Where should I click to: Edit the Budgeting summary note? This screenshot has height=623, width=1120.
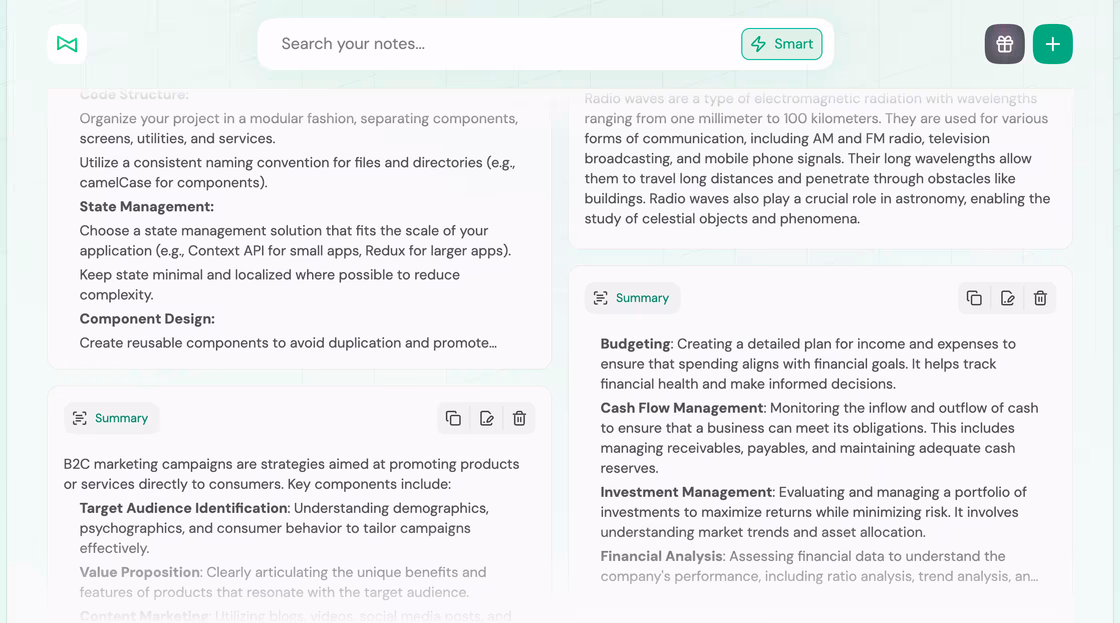1007,298
